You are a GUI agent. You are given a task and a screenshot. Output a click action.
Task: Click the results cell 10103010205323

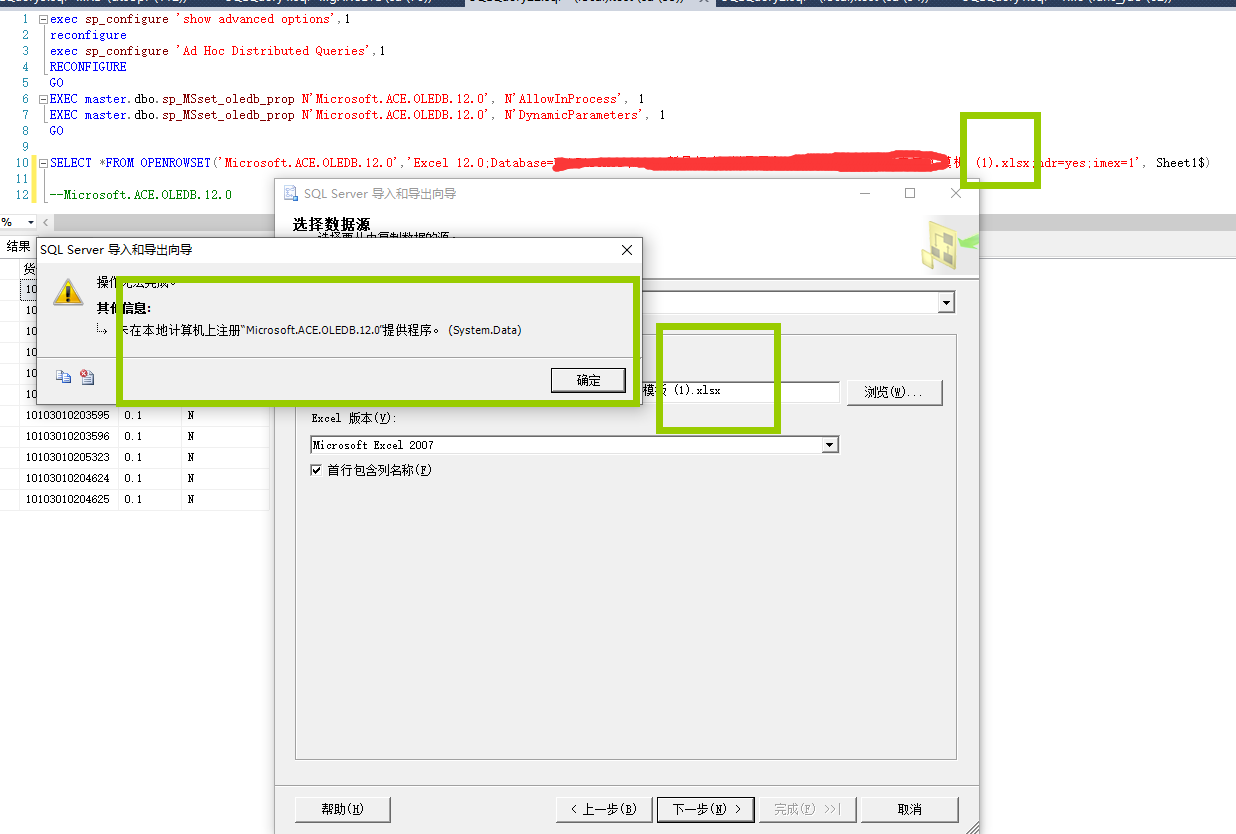click(68, 457)
